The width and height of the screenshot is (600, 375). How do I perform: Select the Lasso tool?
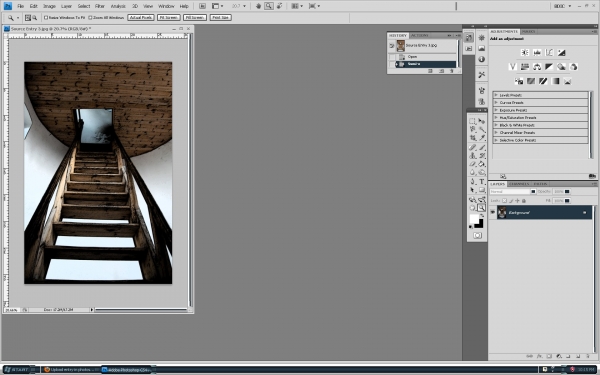473,129
